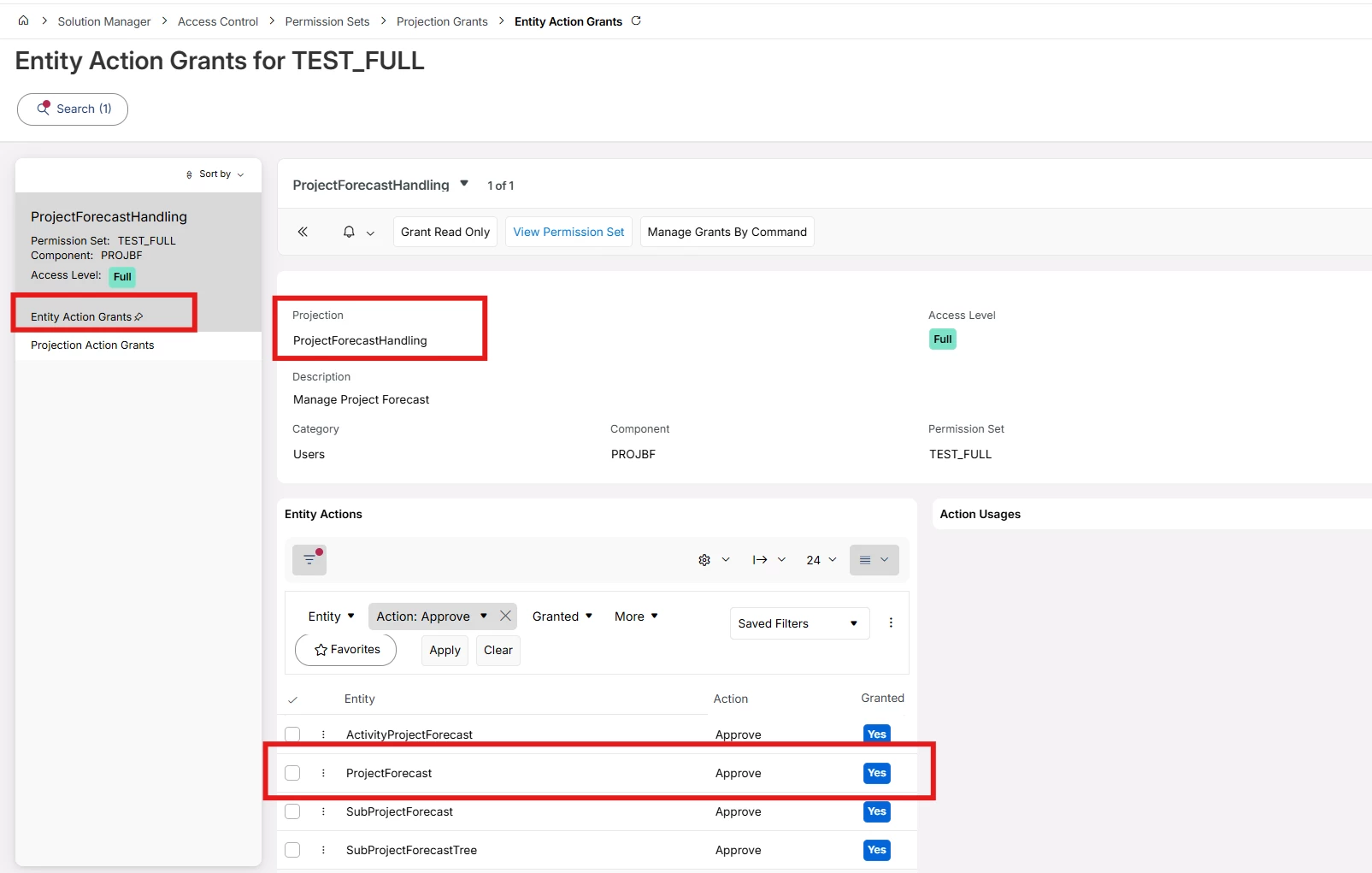Click the refresh icon beside Entity Action Grants
Image resolution: width=1372 pixels, height=873 pixels.
pos(636,21)
